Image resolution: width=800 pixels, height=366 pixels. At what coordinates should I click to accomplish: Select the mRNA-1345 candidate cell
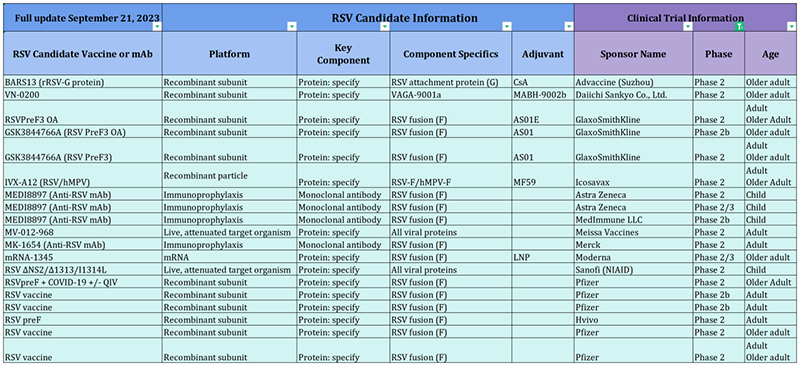83,257
